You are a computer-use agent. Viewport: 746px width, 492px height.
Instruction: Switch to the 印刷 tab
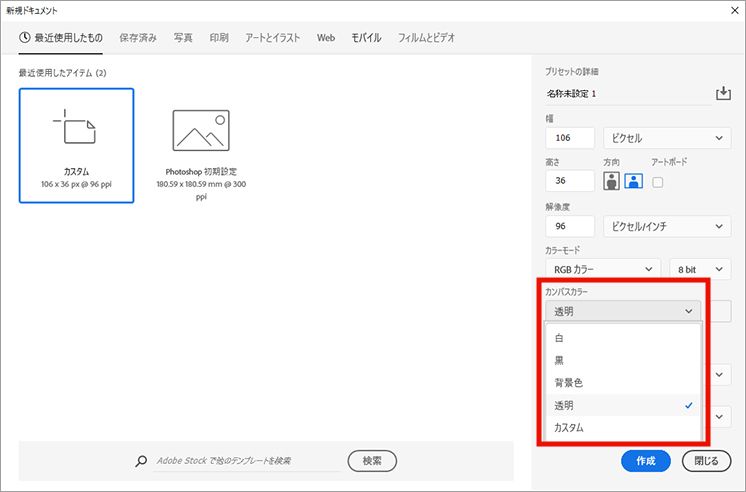(219, 38)
